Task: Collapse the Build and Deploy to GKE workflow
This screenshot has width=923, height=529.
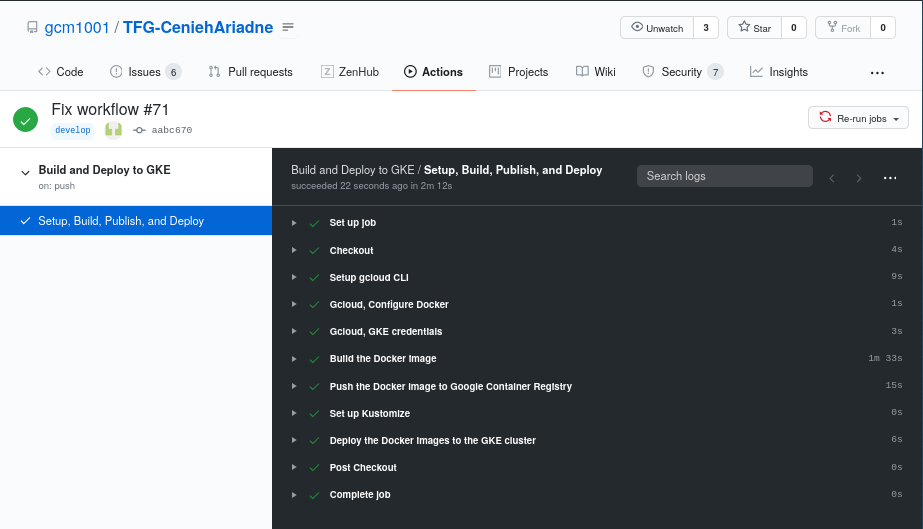Action: (x=25, y=172)
